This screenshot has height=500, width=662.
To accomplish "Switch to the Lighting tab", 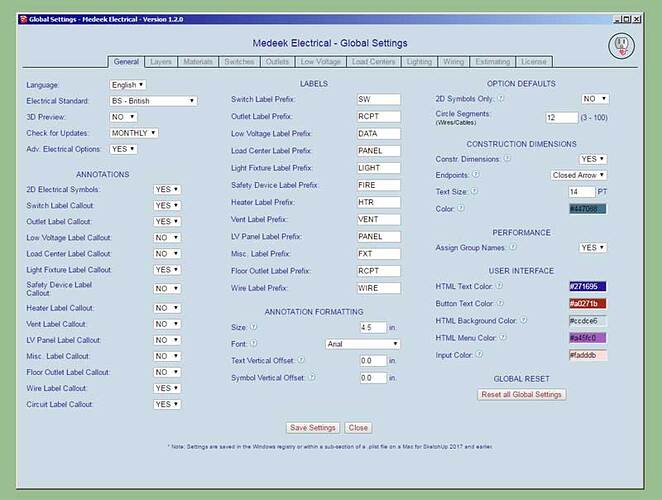I will click(x=419, y=62).
